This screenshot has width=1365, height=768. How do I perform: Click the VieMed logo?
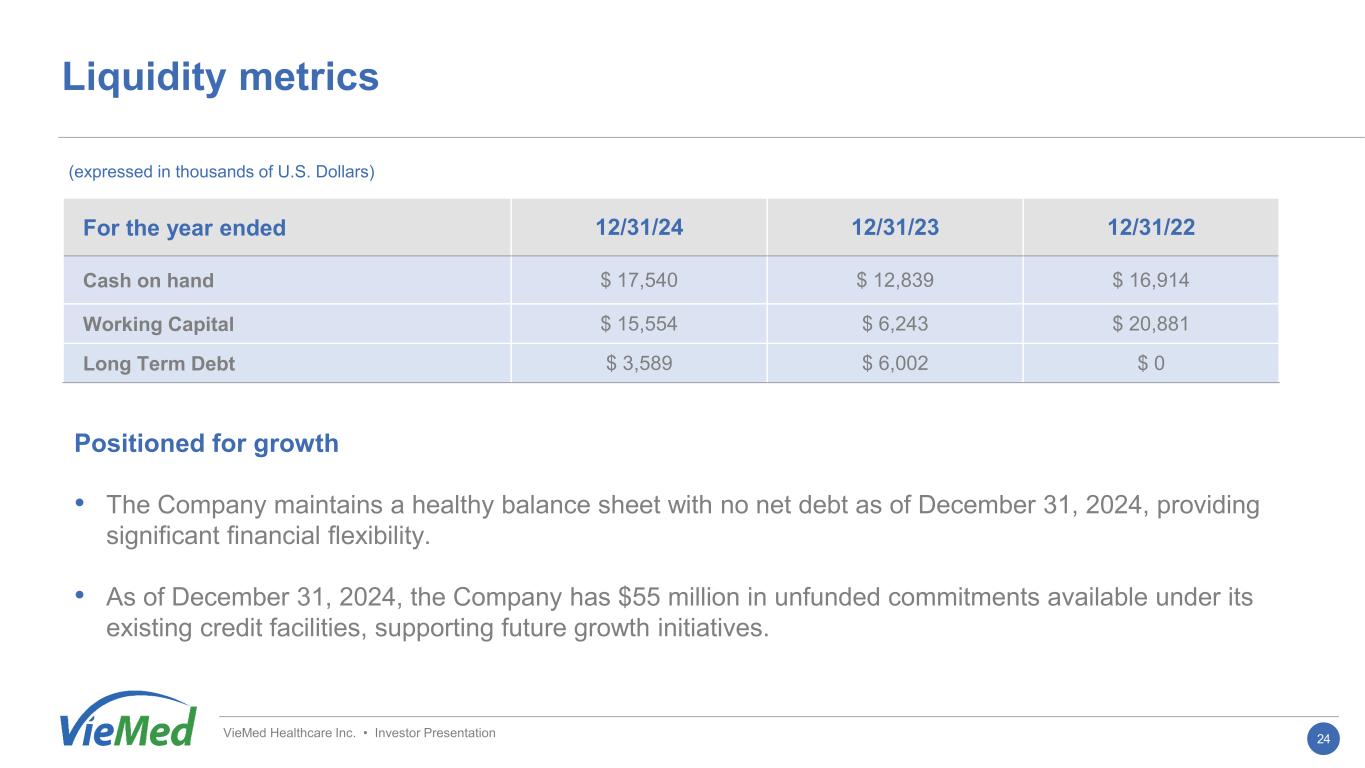[x=128, y=721]
